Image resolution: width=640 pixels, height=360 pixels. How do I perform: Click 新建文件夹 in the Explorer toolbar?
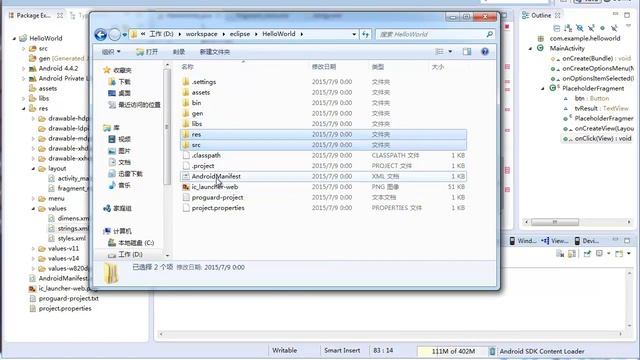tap(215, 52)
